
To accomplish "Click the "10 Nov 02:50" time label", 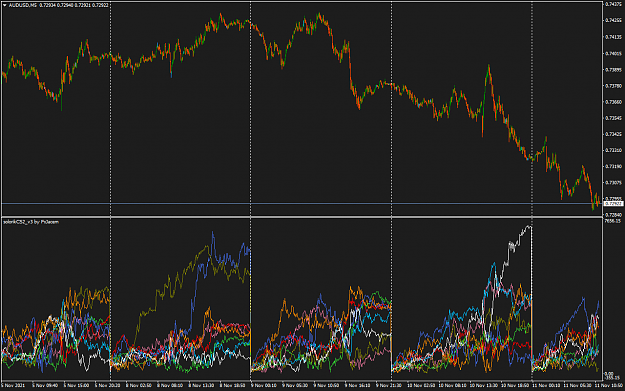I will 421,386.
